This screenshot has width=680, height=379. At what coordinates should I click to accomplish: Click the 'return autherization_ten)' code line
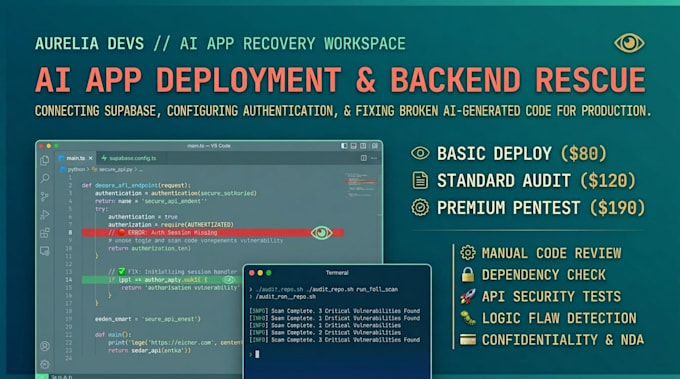[x=149, y=248]
